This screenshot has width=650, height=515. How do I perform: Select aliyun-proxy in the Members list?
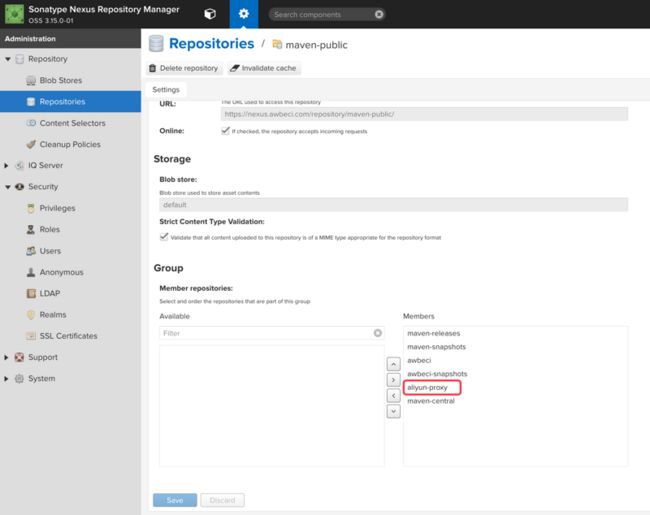[x=427, y=387]
